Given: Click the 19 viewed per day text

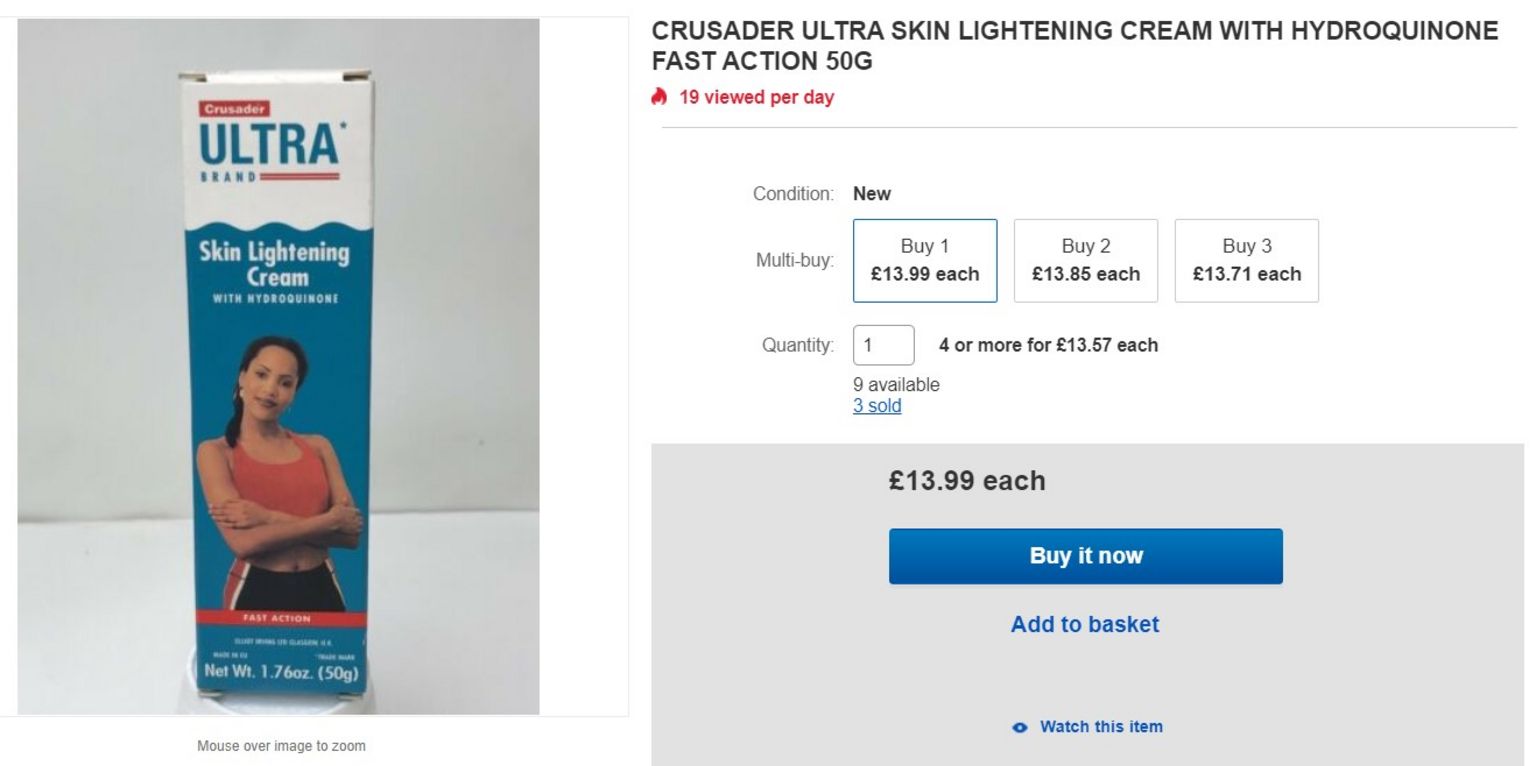Looking at the screenshot, I should point(757,97).
